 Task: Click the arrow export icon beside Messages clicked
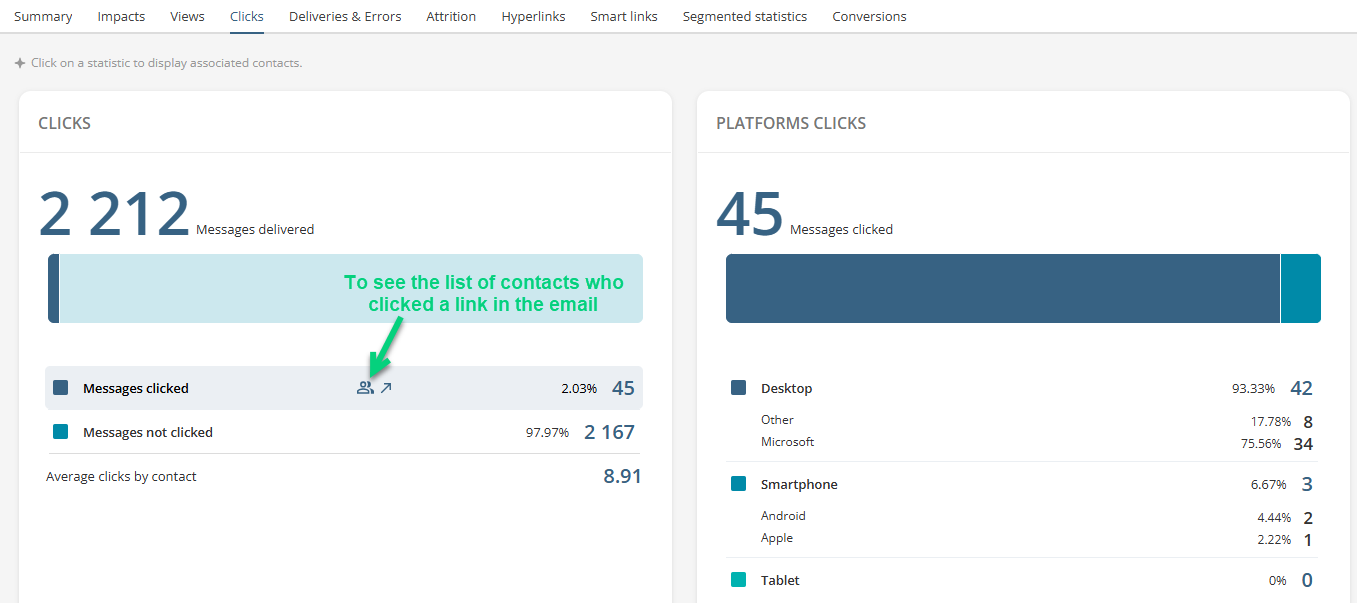click(x=386, y=388)
